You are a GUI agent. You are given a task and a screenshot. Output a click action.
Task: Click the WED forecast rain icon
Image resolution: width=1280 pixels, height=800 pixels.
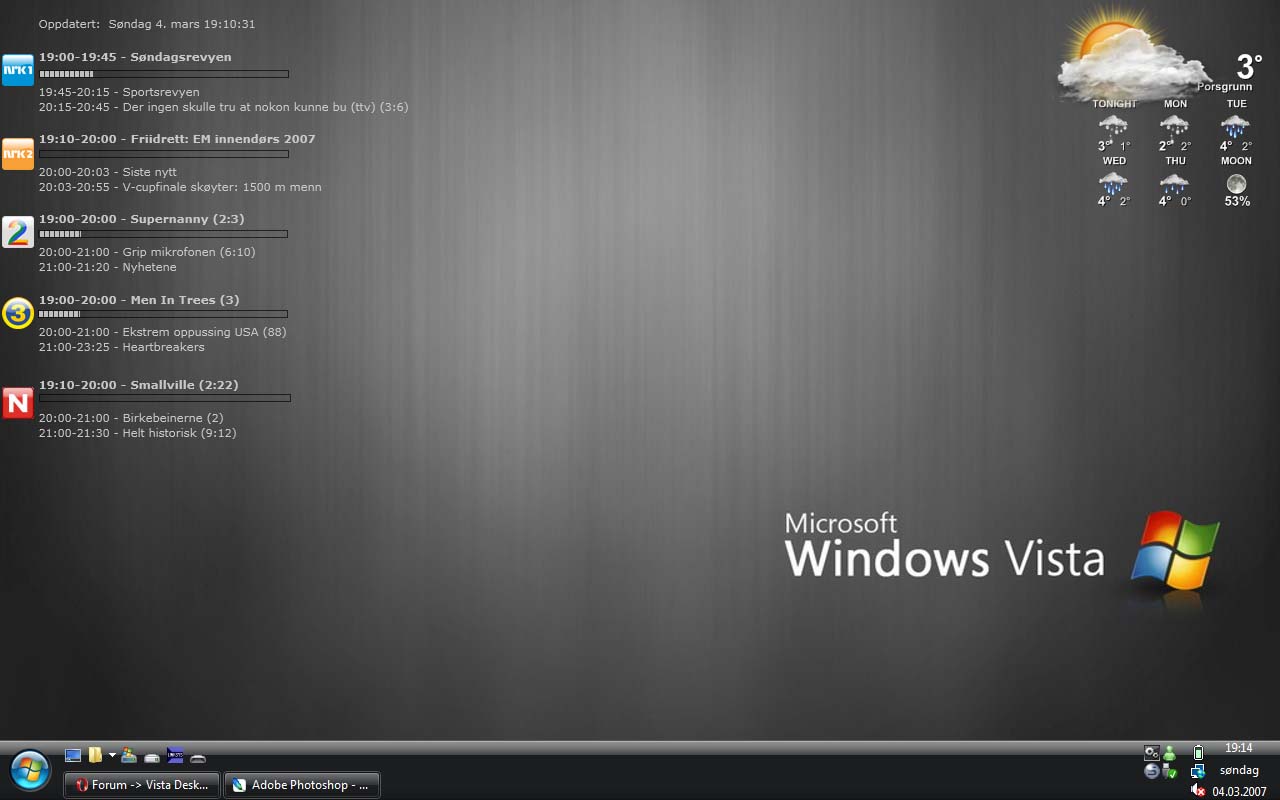click(x=1113, y=183)
